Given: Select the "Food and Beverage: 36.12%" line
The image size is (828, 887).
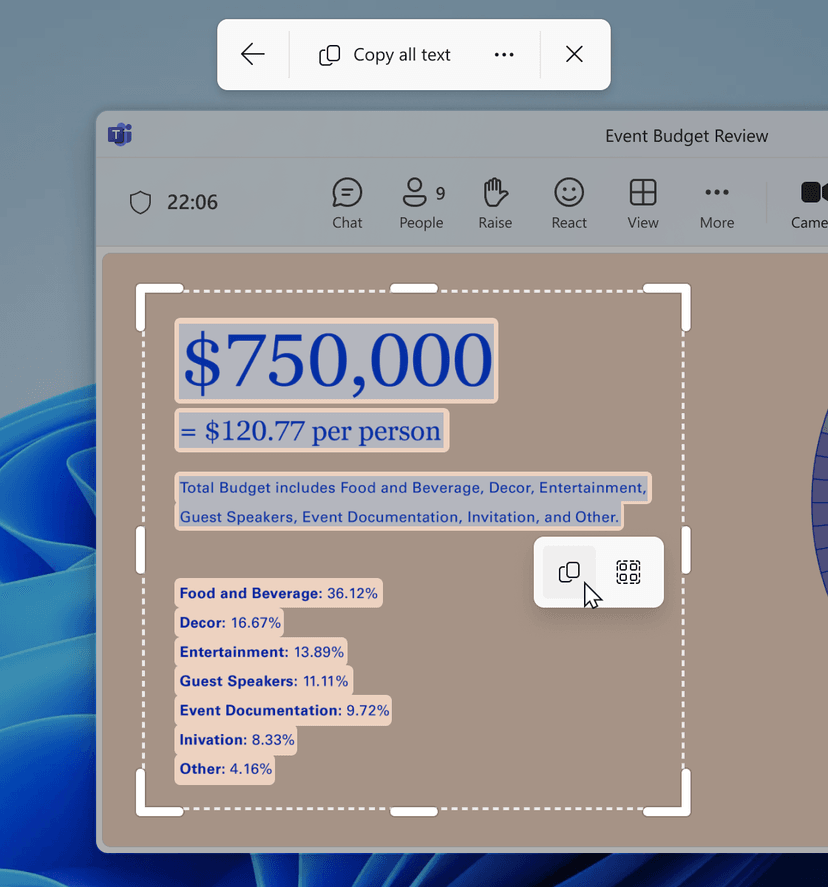Looking at the screenshot, I should click(x=279, y=593).
